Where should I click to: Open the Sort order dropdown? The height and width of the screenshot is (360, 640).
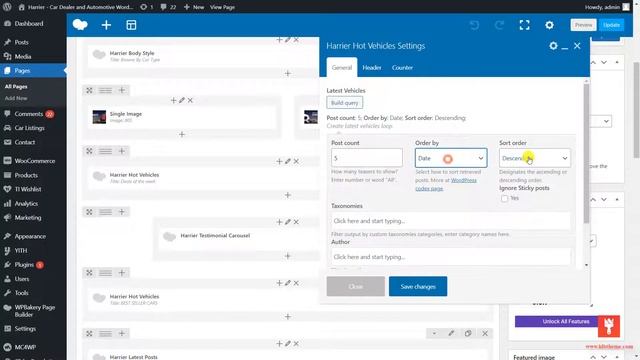(x=535, y=158)
